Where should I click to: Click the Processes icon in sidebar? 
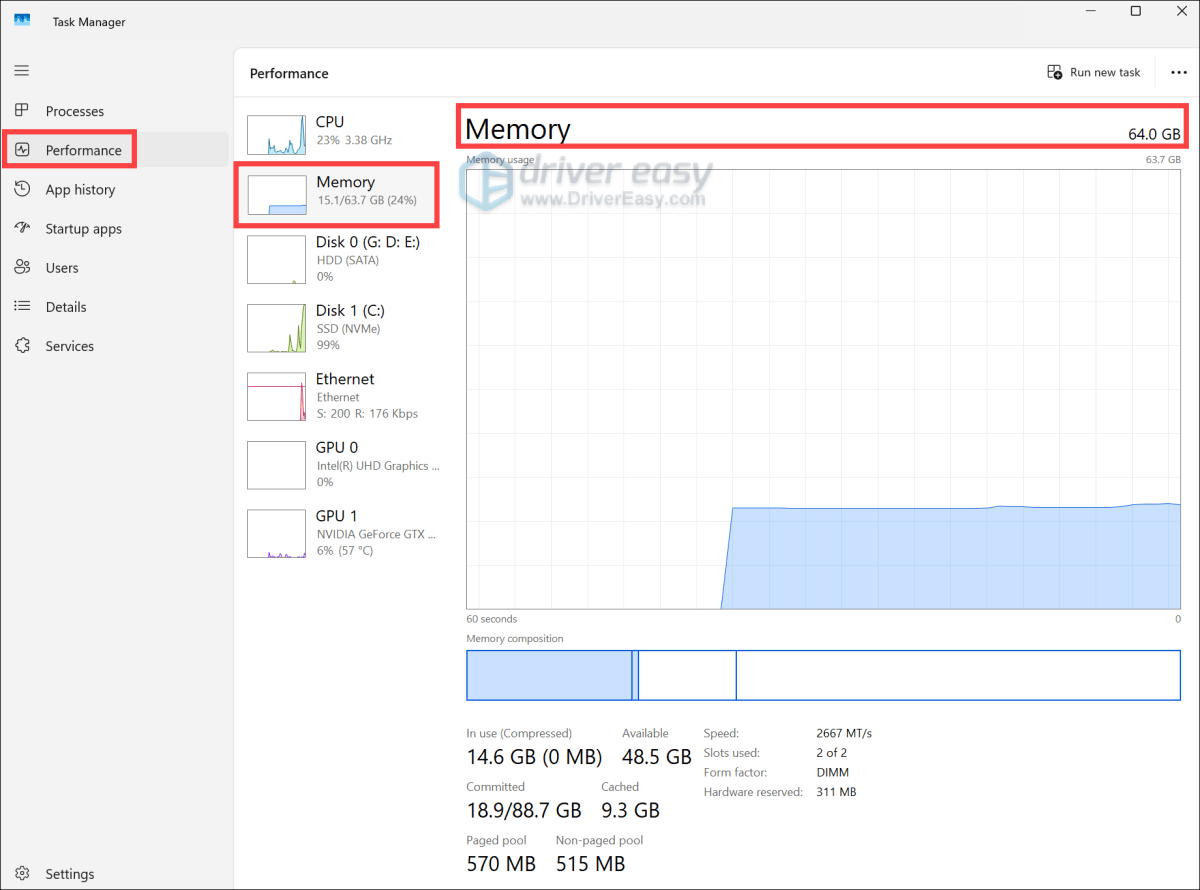(x=22, y=111)
